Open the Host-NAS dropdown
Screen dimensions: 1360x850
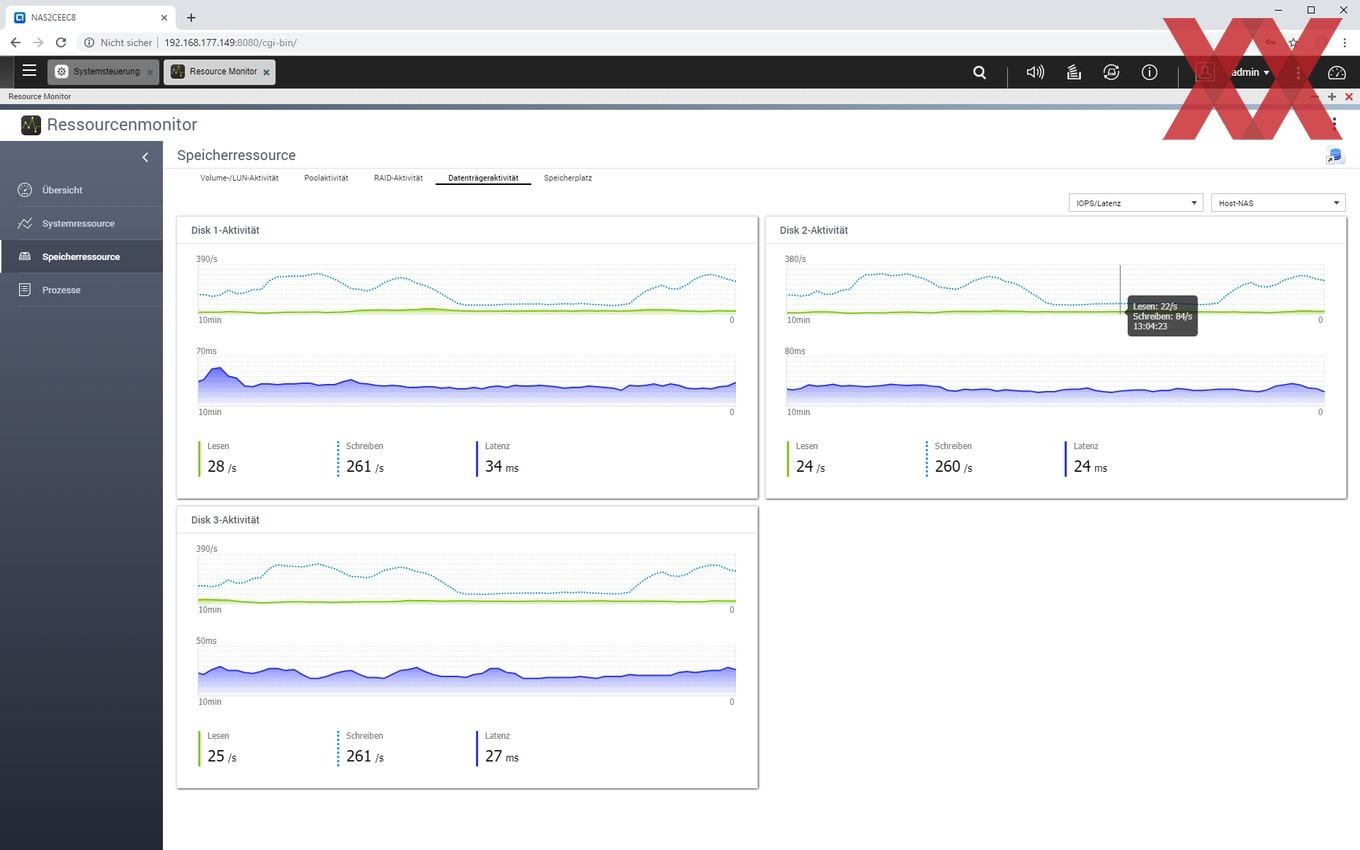point(1277,203)
